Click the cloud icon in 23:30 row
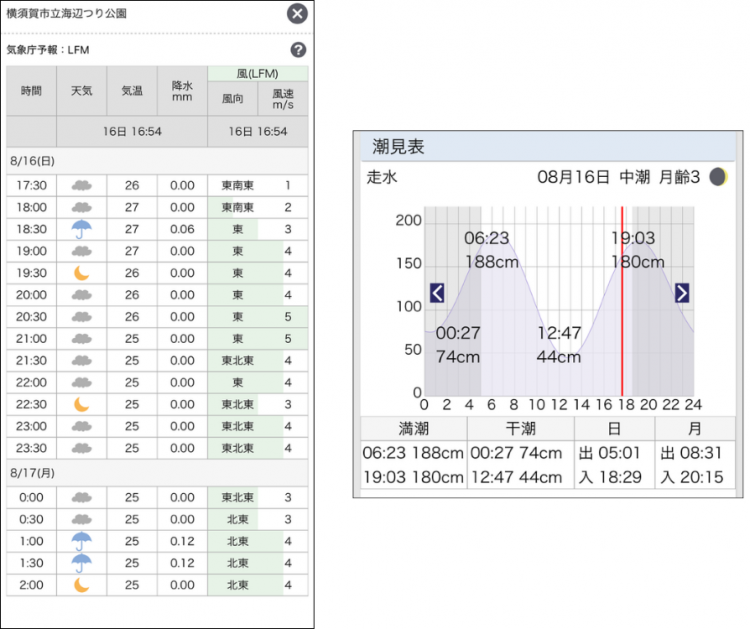750x629 pixels. pos(82,448)
